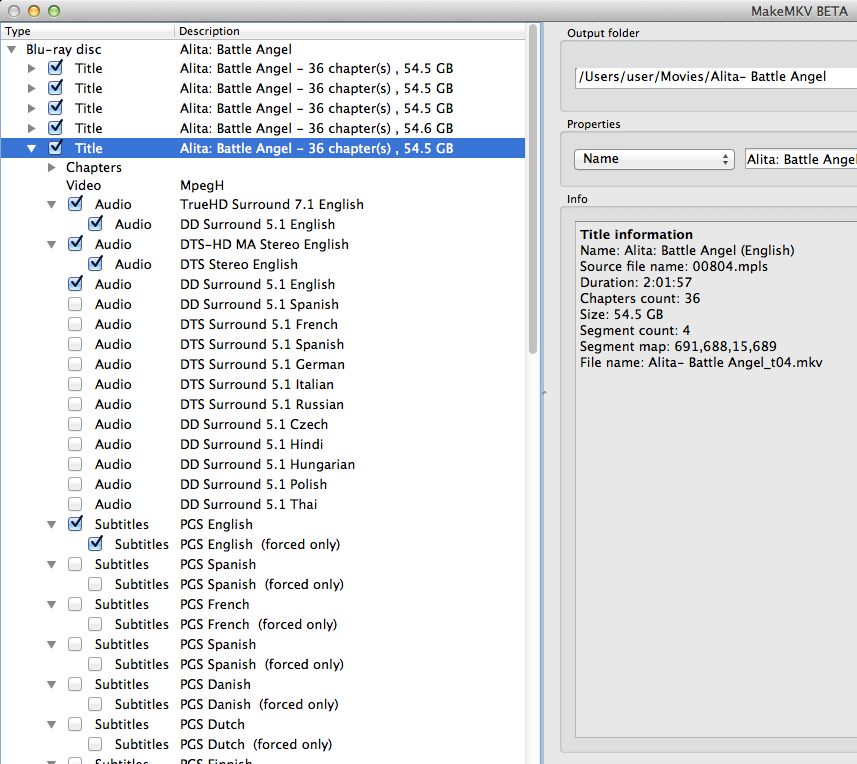Enable DD Surround 5.1 Polish audio

click(x=75, y=484)
